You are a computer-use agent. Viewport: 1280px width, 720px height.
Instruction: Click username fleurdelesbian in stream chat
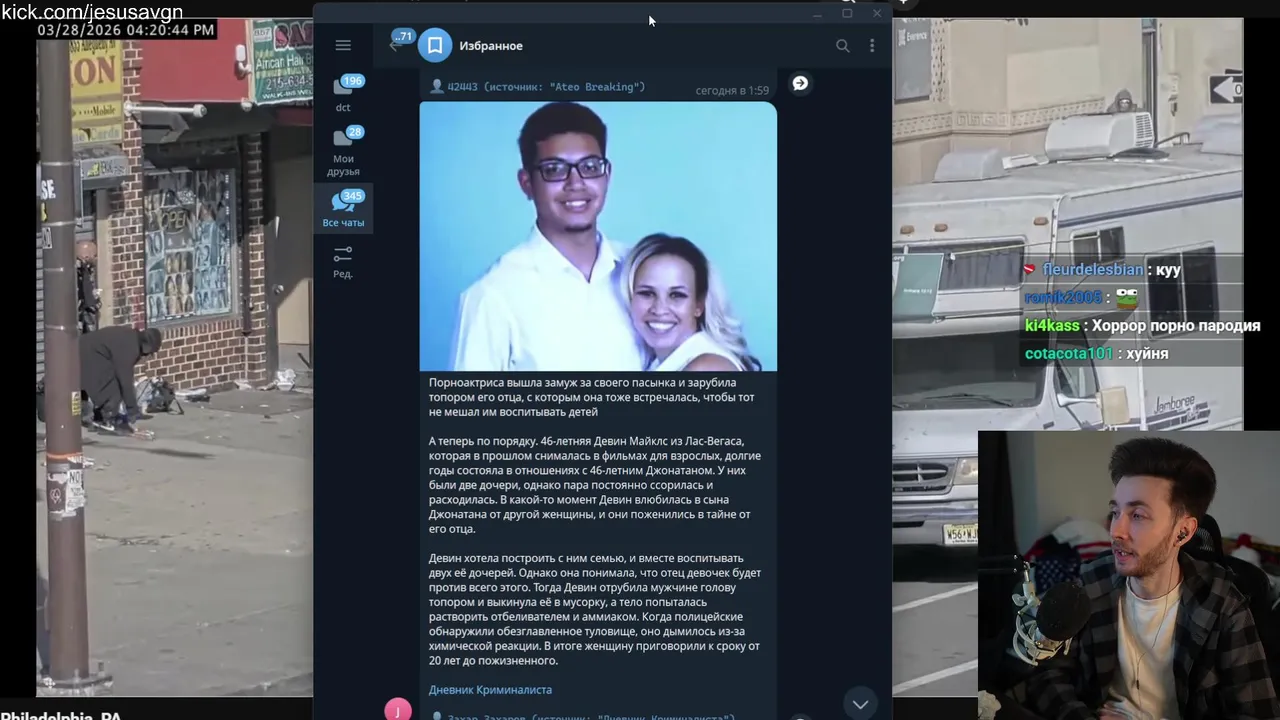[x=1093, y=269]
